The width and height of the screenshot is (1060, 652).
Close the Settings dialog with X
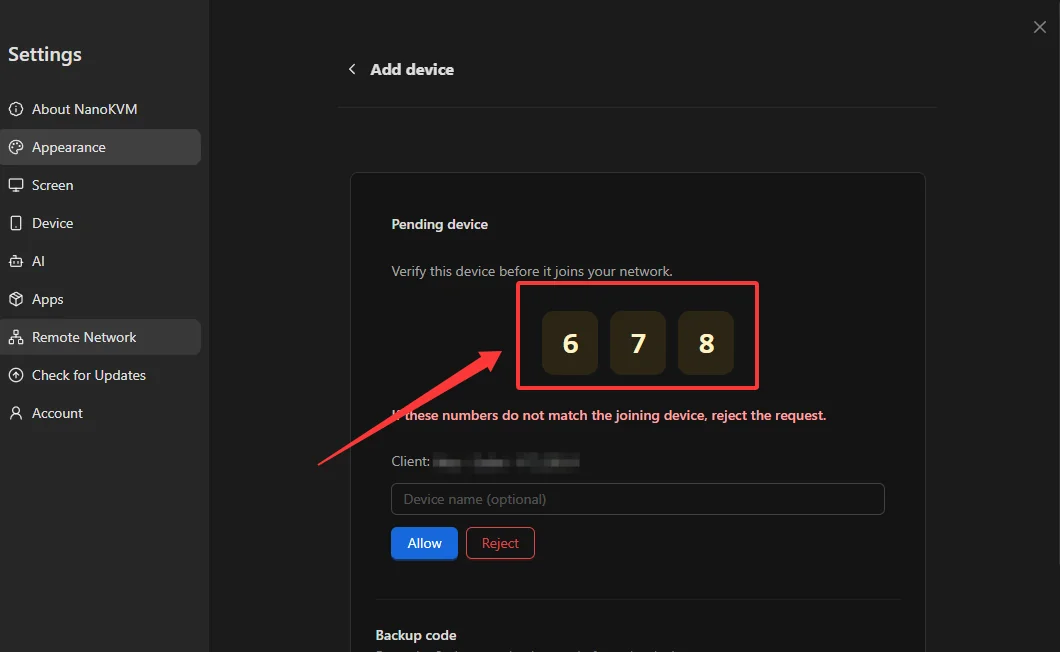(1040, 27)
